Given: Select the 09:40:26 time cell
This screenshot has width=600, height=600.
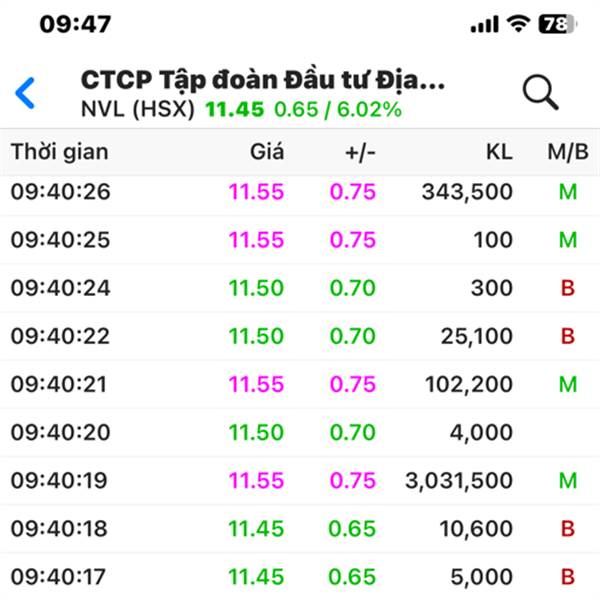Looking at the screenshot, I should coord(60,192).
